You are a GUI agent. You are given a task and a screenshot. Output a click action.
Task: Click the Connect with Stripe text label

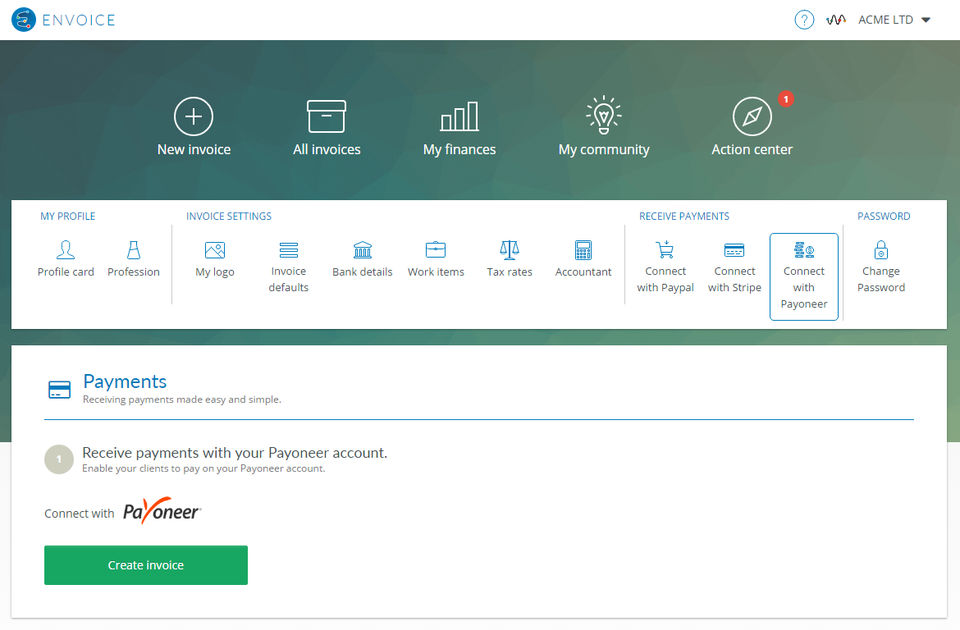click(x=735, y=279)
